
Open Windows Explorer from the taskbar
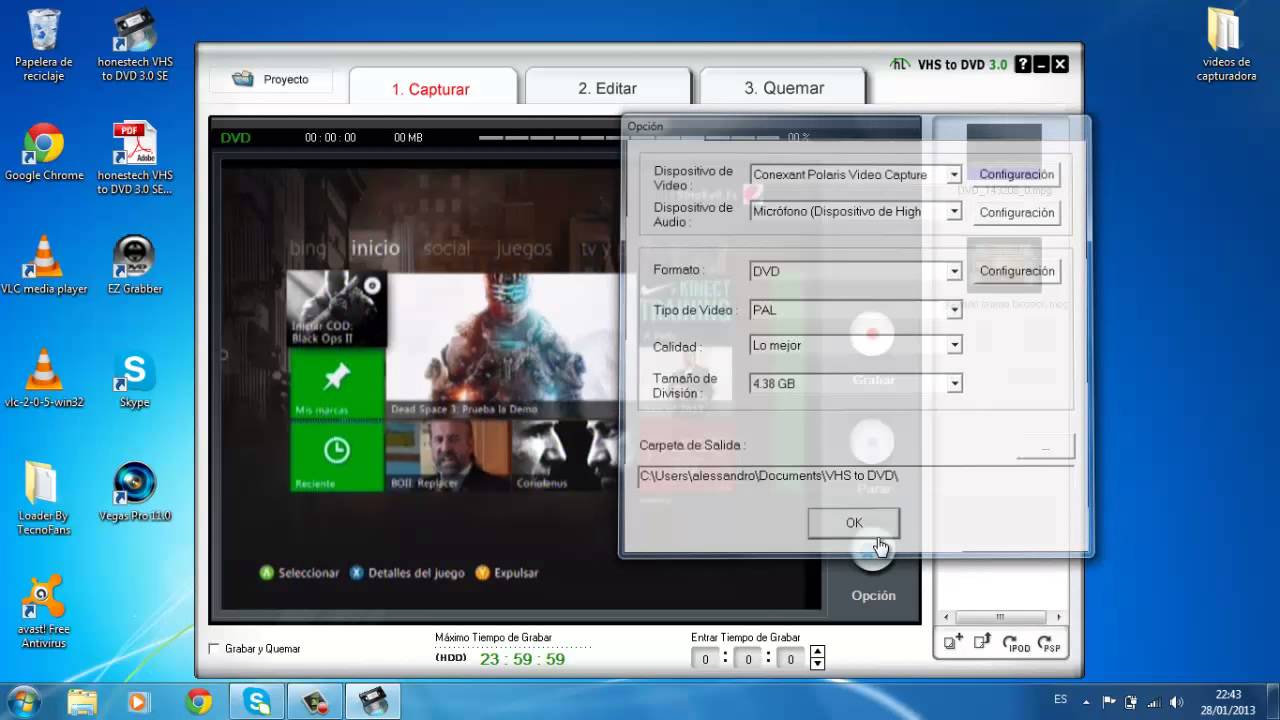[x=82, y=701]
